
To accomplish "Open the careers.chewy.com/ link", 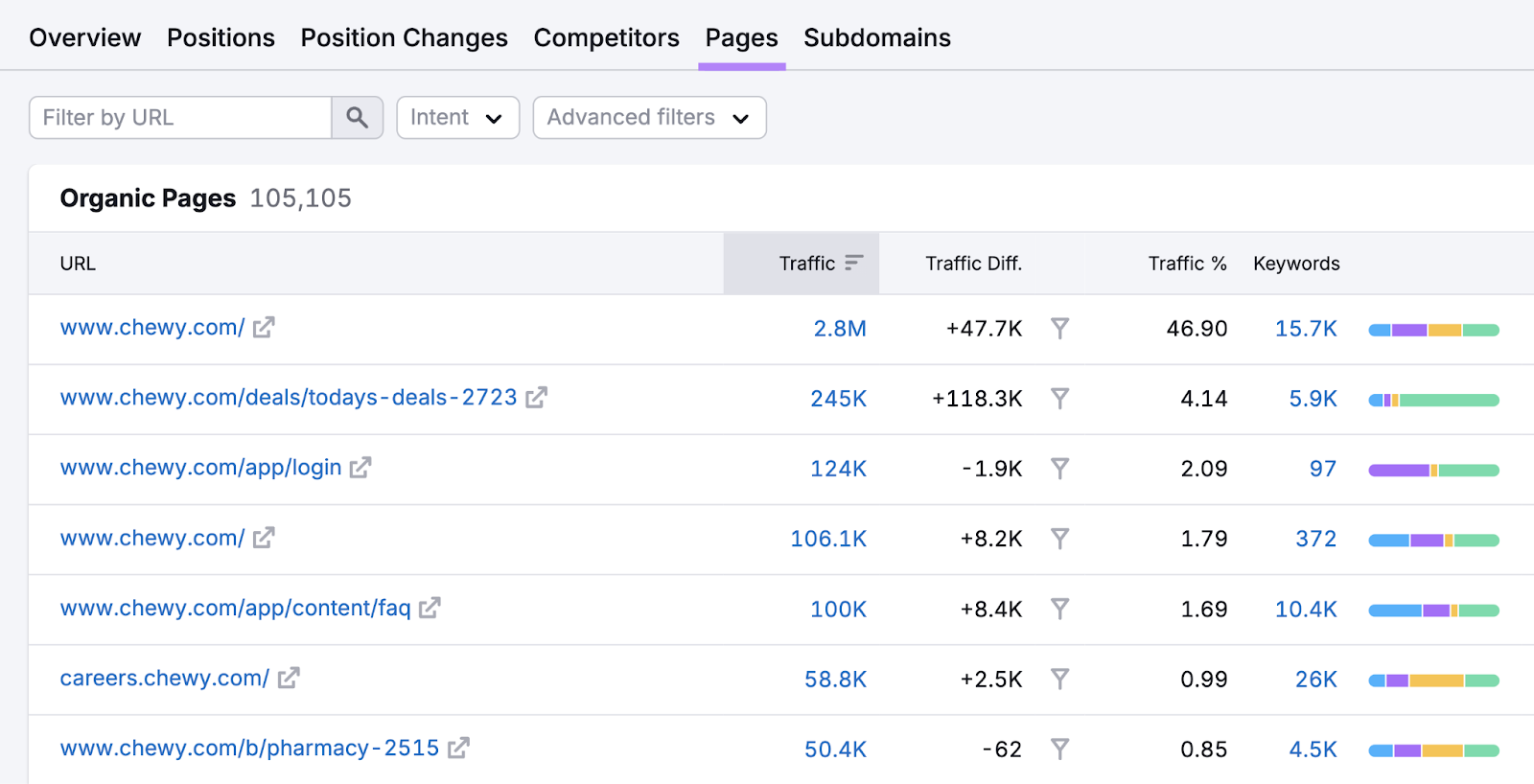I will click(165, 679).
